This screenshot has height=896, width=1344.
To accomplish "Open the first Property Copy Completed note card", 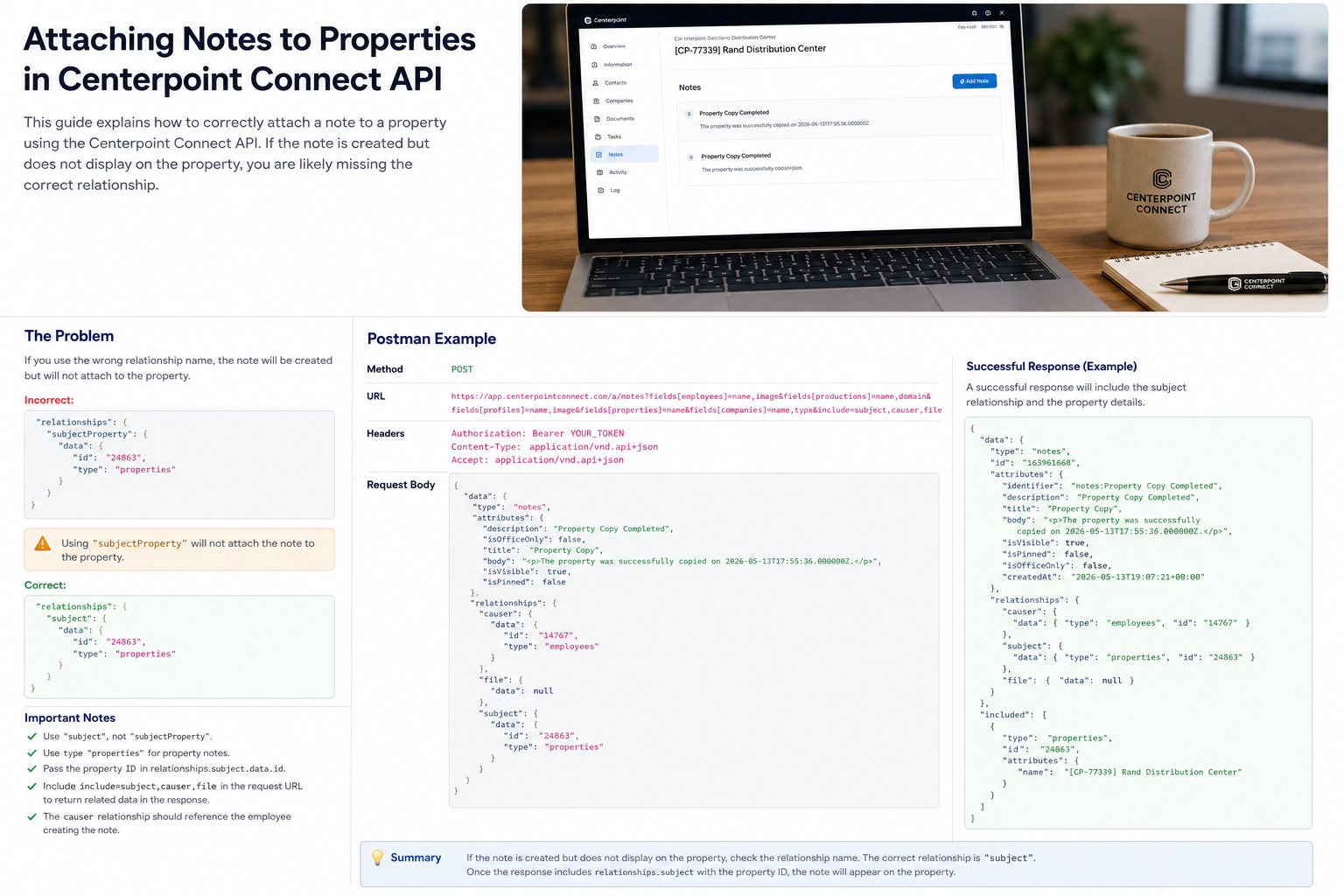I will tap(839, 117).
